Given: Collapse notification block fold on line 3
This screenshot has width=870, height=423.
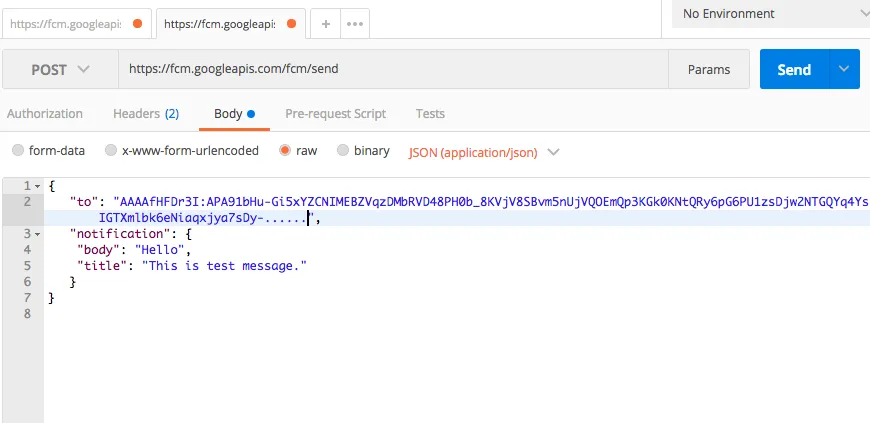Looking at the screenshot, I should 37,235.
